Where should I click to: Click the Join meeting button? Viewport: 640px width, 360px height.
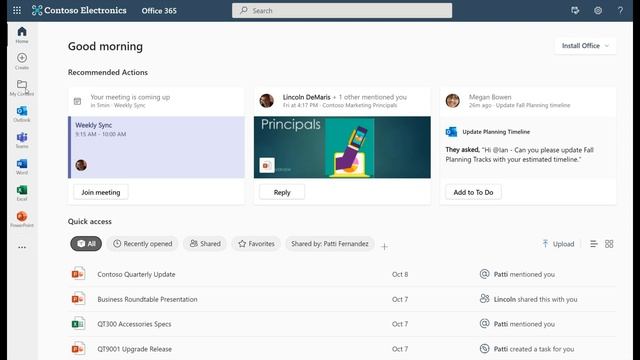(x=101, y=192)
